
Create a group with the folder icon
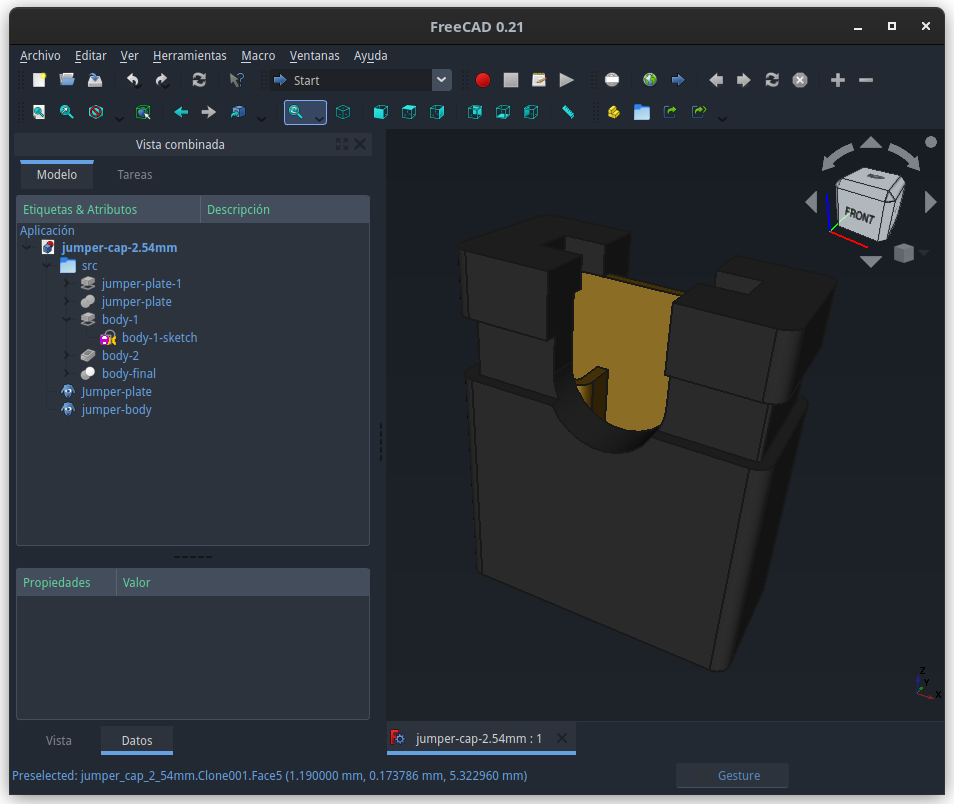[x=642, y=112]
